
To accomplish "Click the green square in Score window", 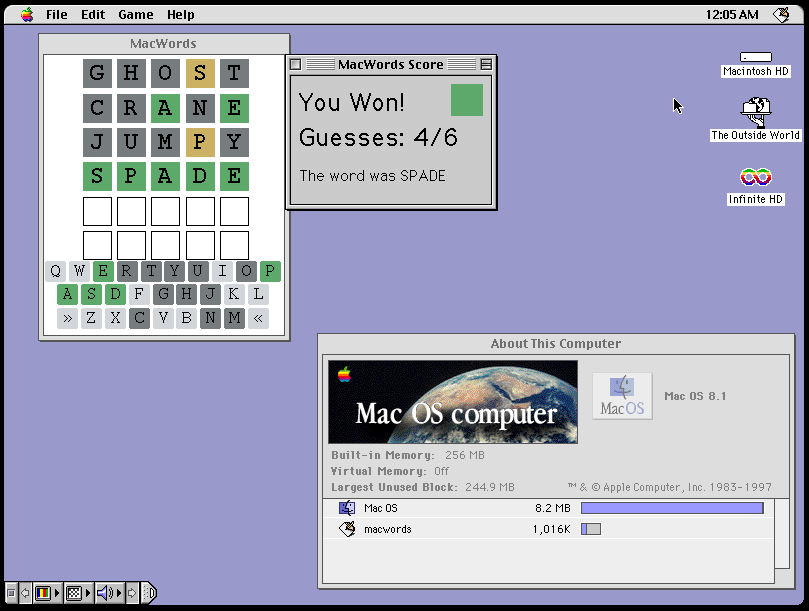I will click(x=467, y=100).
